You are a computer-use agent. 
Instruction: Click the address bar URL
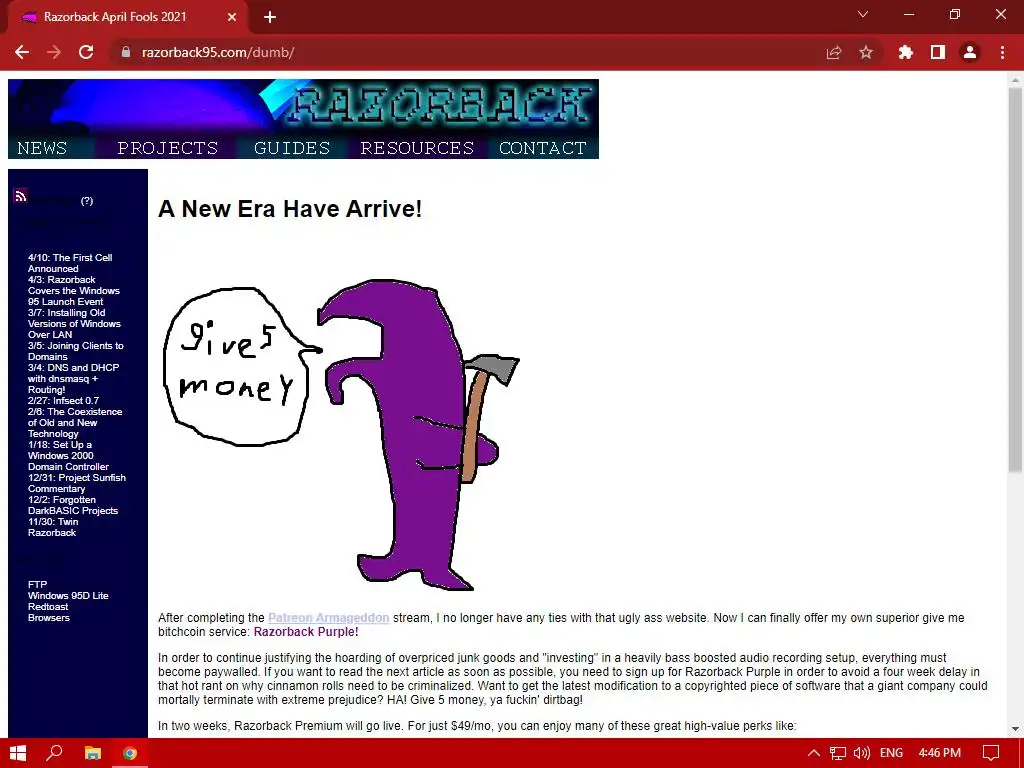click(x=218, y=52)
